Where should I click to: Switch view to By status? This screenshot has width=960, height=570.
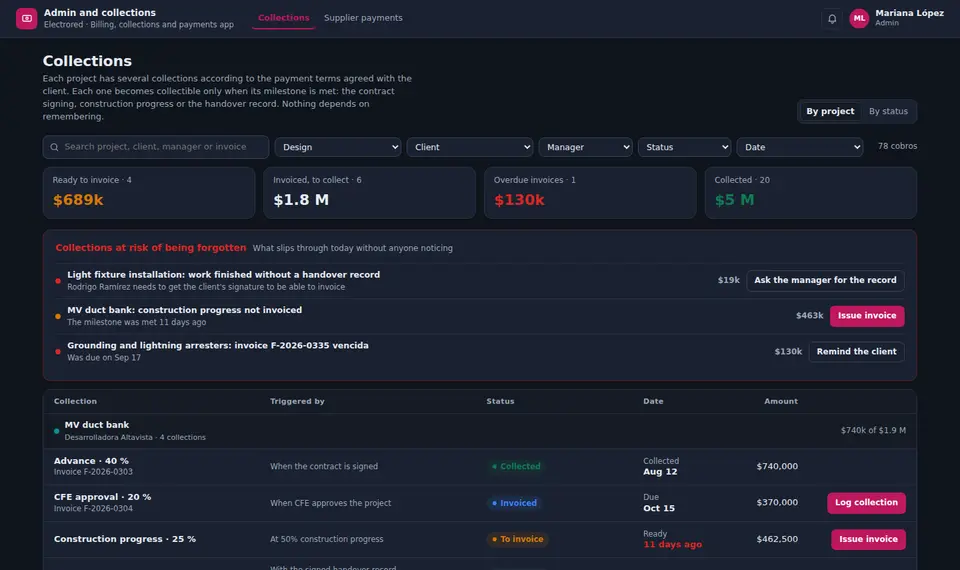click(888, 111)
